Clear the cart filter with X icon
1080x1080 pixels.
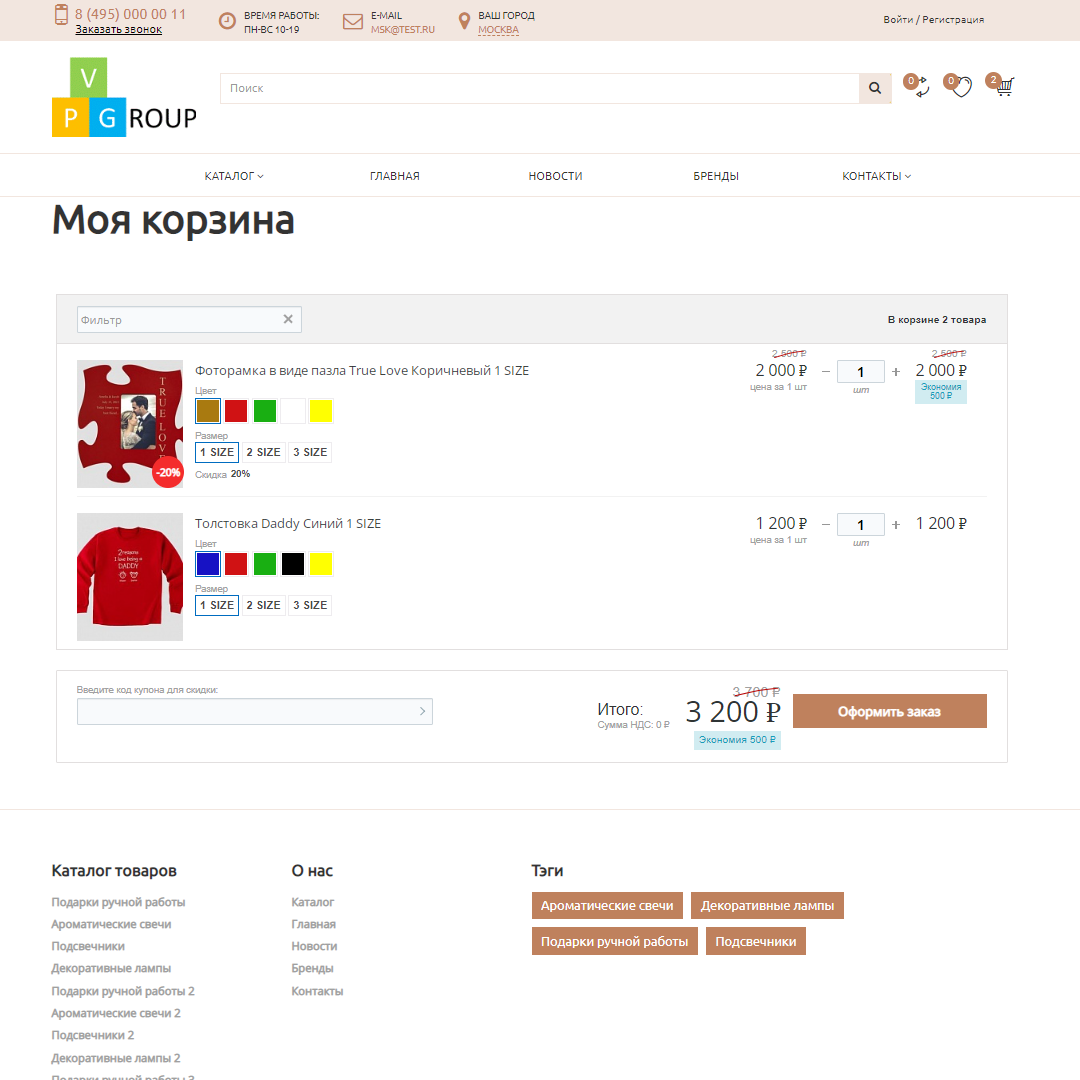coord(288,319)
